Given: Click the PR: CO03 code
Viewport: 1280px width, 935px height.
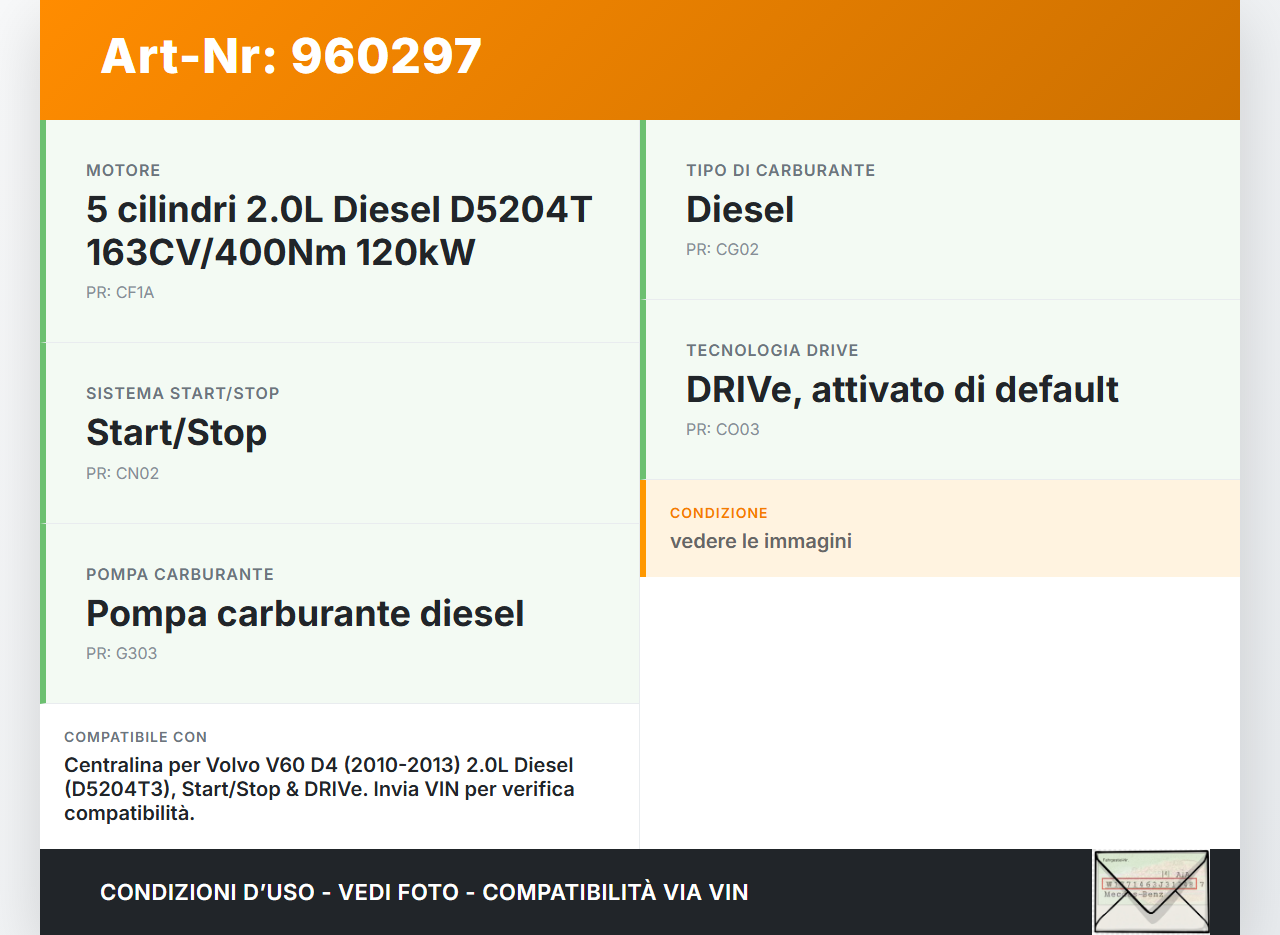Looking at the screenshot, I should (x=722, y=430).
